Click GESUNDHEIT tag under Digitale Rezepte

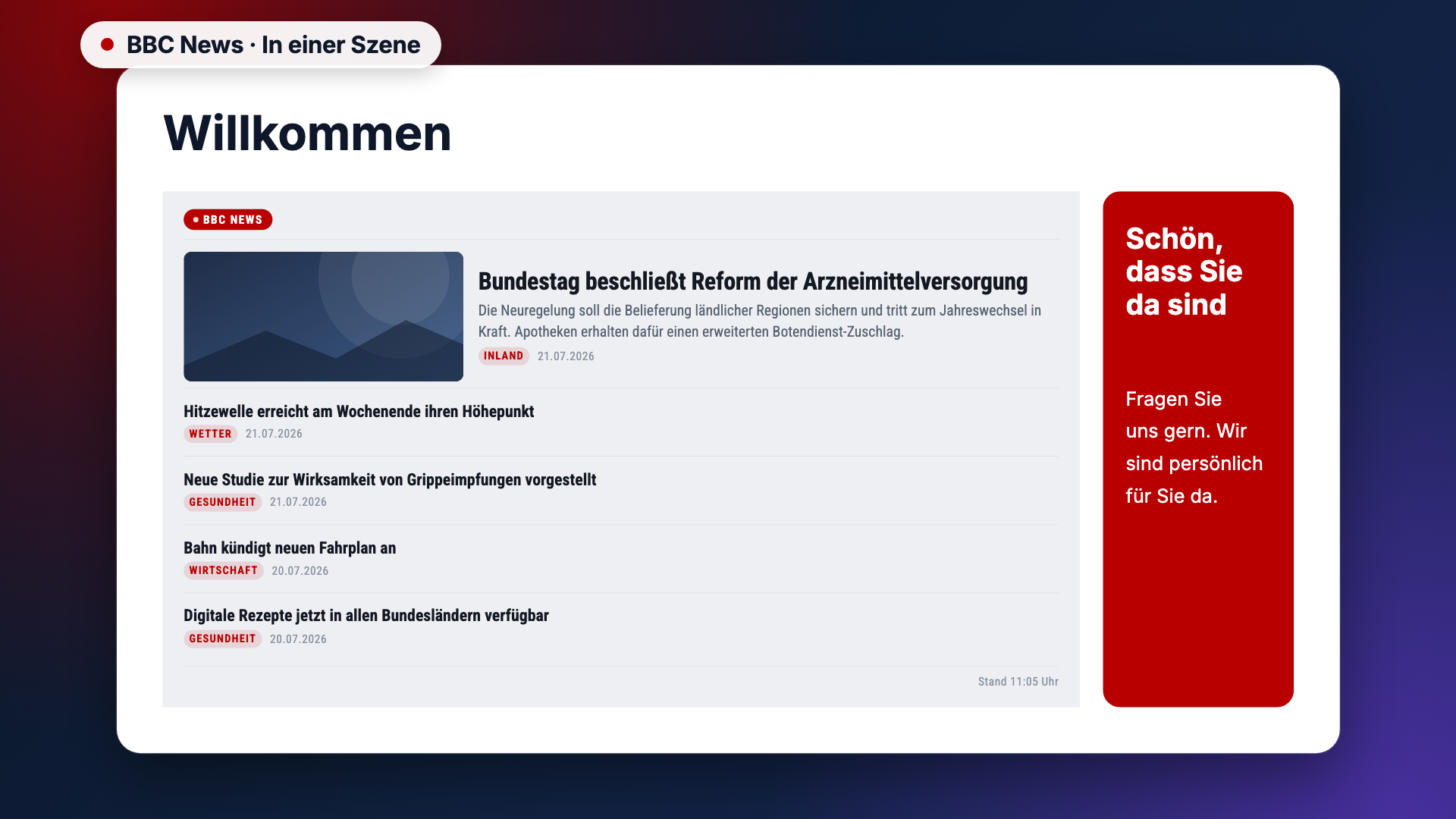tap(222, 639)
